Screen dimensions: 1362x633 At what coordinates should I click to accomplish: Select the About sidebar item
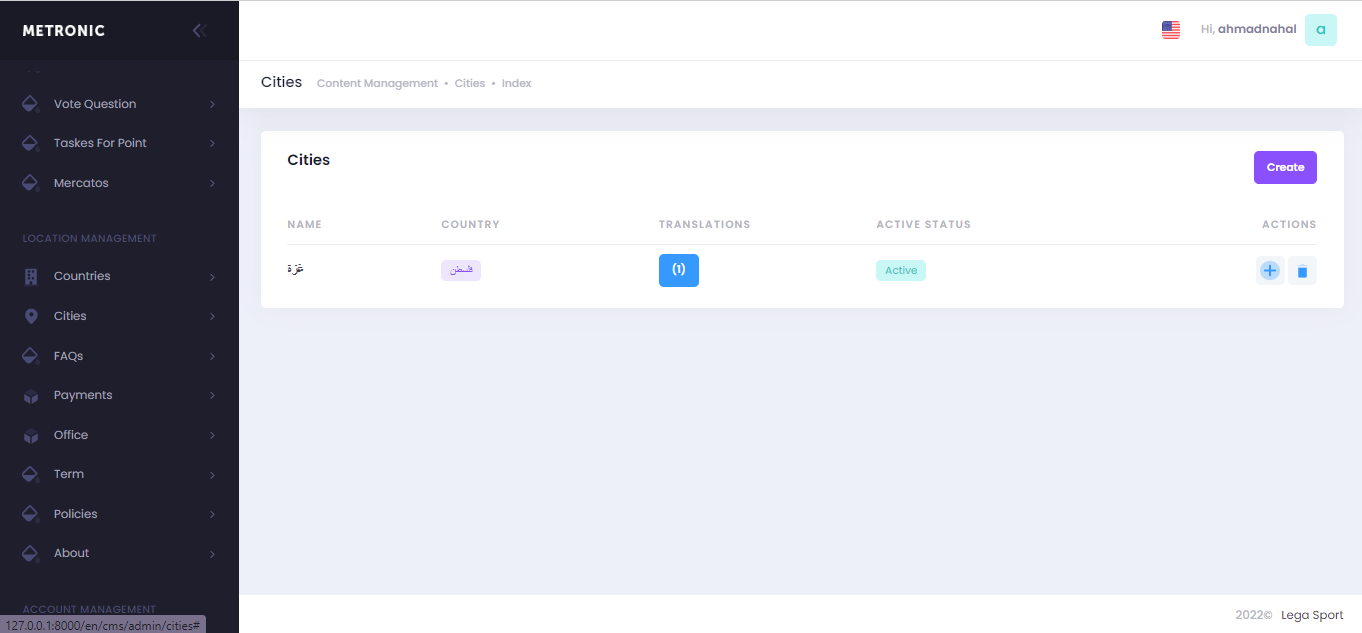[x=71, y=553]
